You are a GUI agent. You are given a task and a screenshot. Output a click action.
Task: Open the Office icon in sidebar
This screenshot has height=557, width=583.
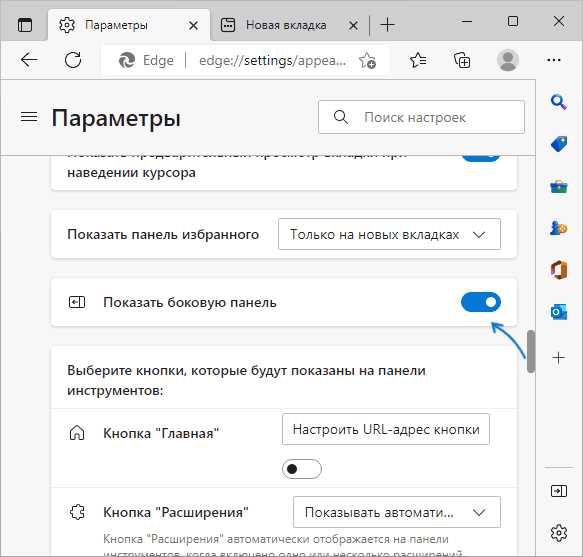tap(558, 270)
